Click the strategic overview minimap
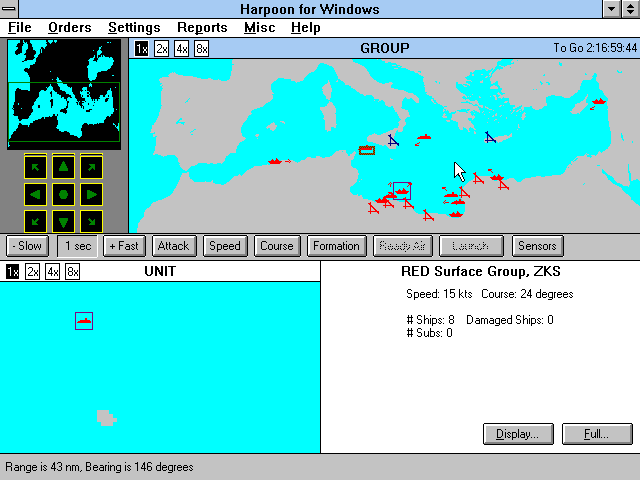The image size is (640, 480). [x=64, y=94]
